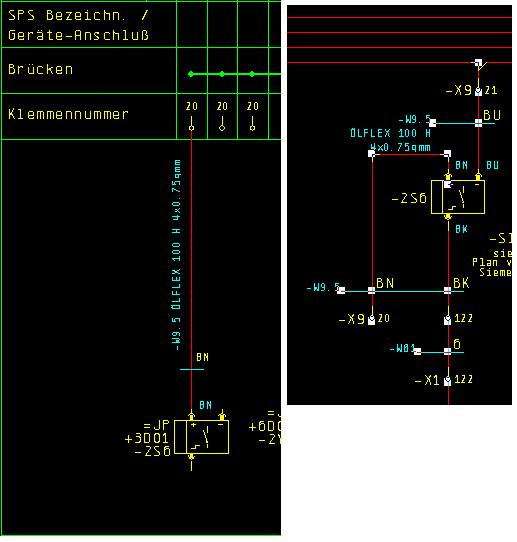Select the vertical -W9.5 ÖLFLEX 100 H cable label
Image resolution: width=517 pixels, height=542 pixels.
176,255
